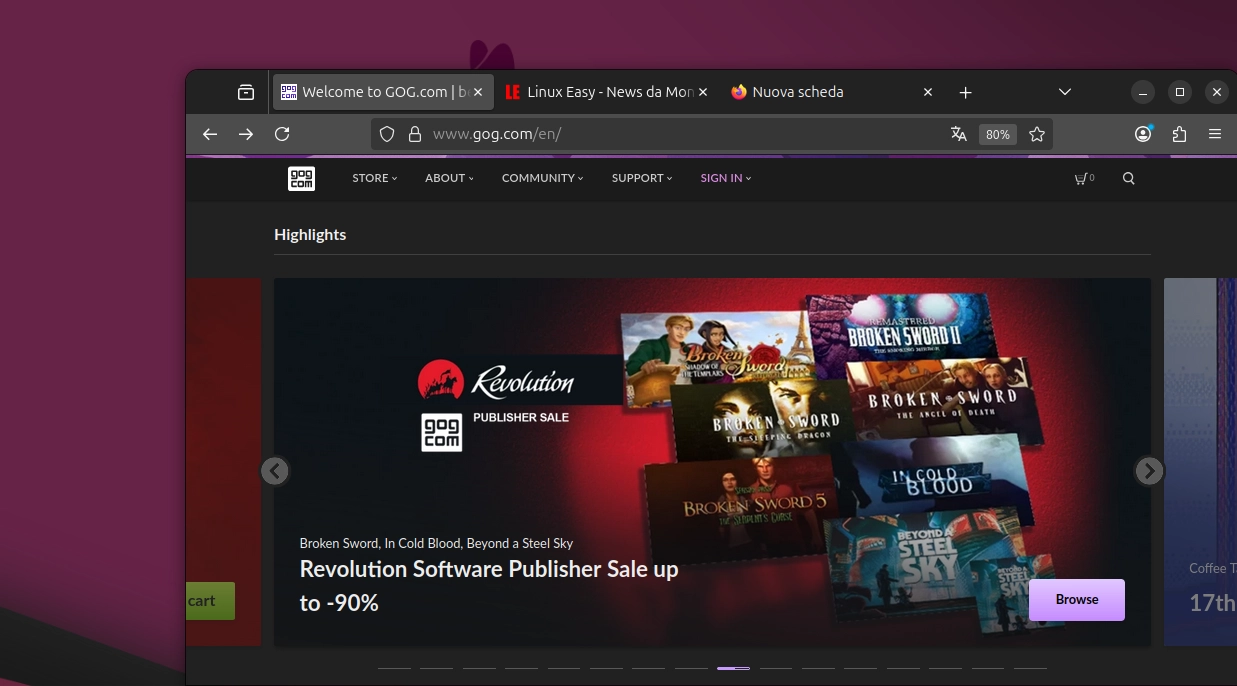Toggle tracking protection via the shield icon

point(387,133)
